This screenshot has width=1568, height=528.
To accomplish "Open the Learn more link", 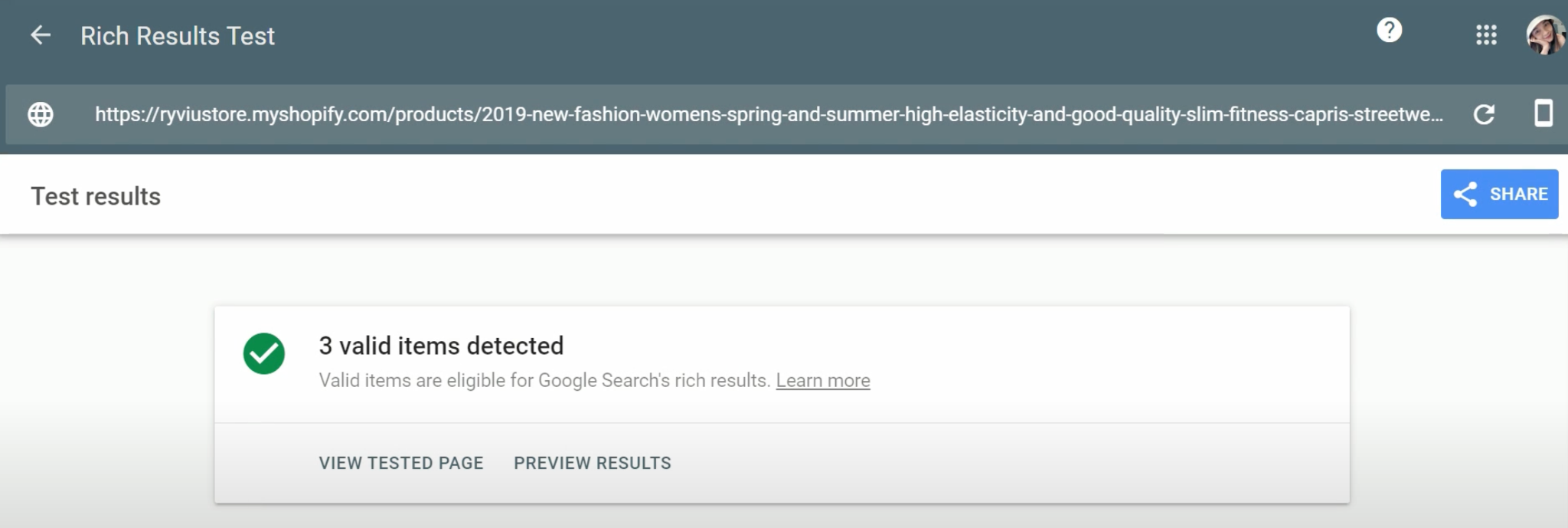I will click(x=823, y=380).
